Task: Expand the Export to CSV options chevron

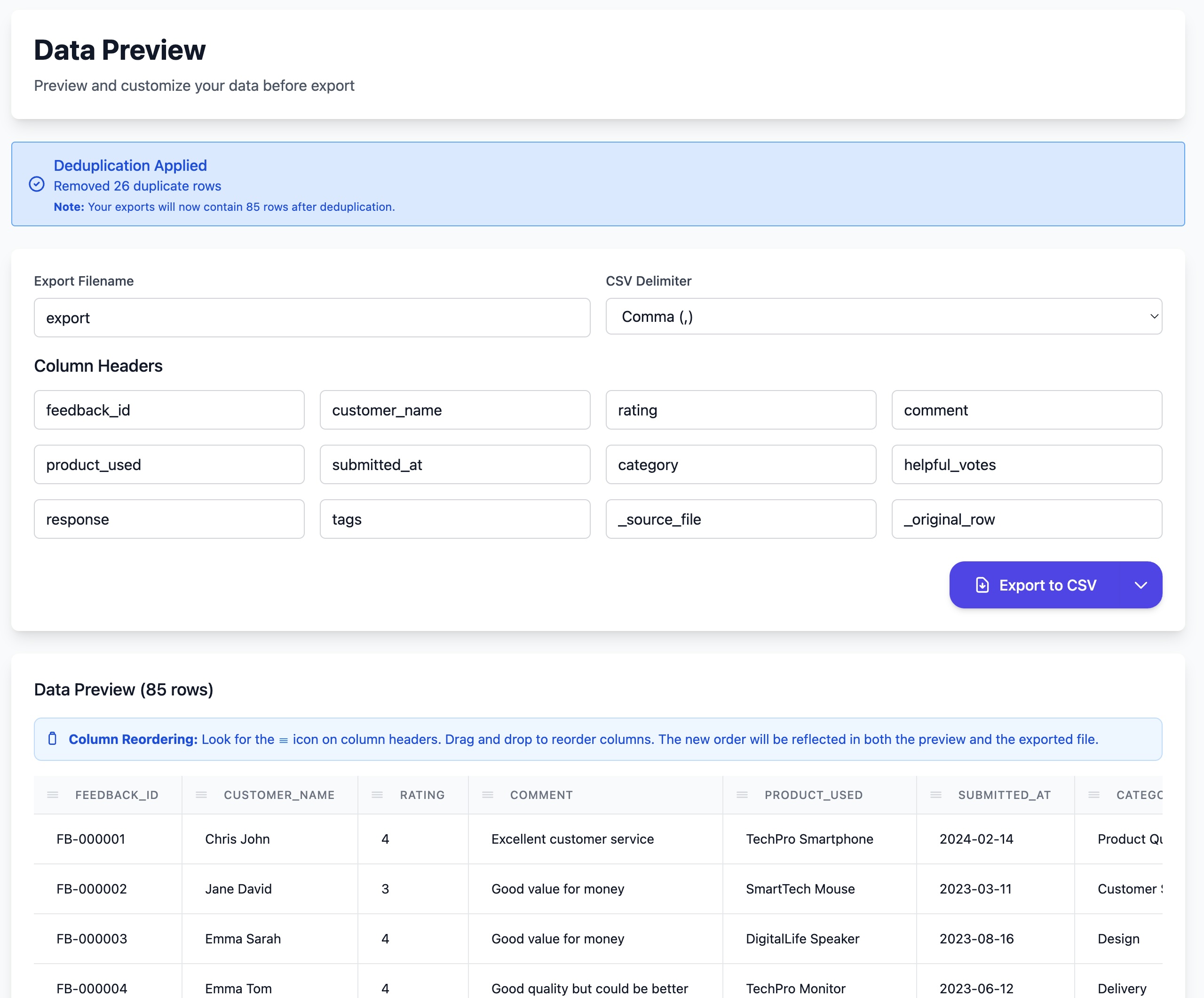Action: click(1141, 585)
